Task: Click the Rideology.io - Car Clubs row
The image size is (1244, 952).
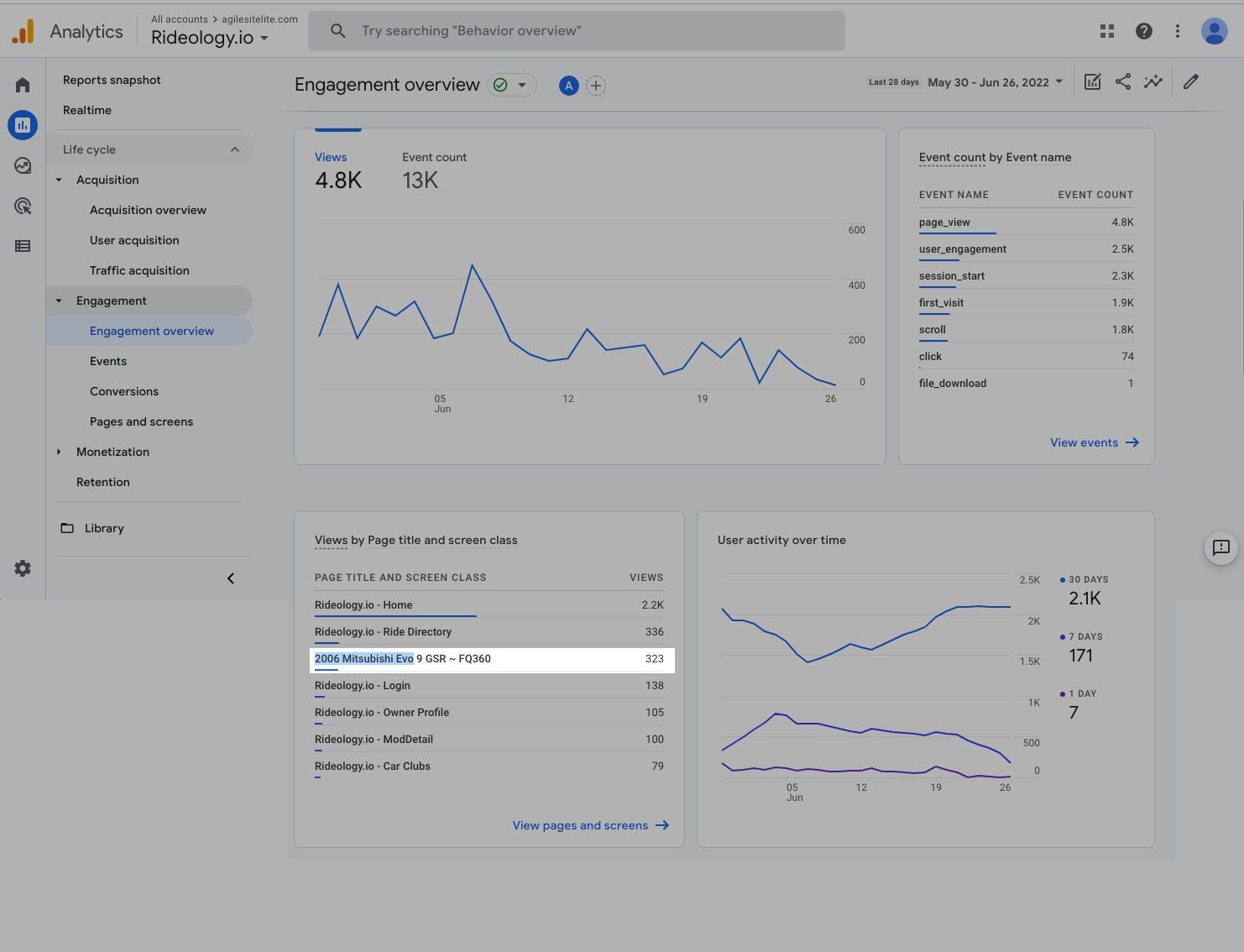Action: [x=489, y=766]
